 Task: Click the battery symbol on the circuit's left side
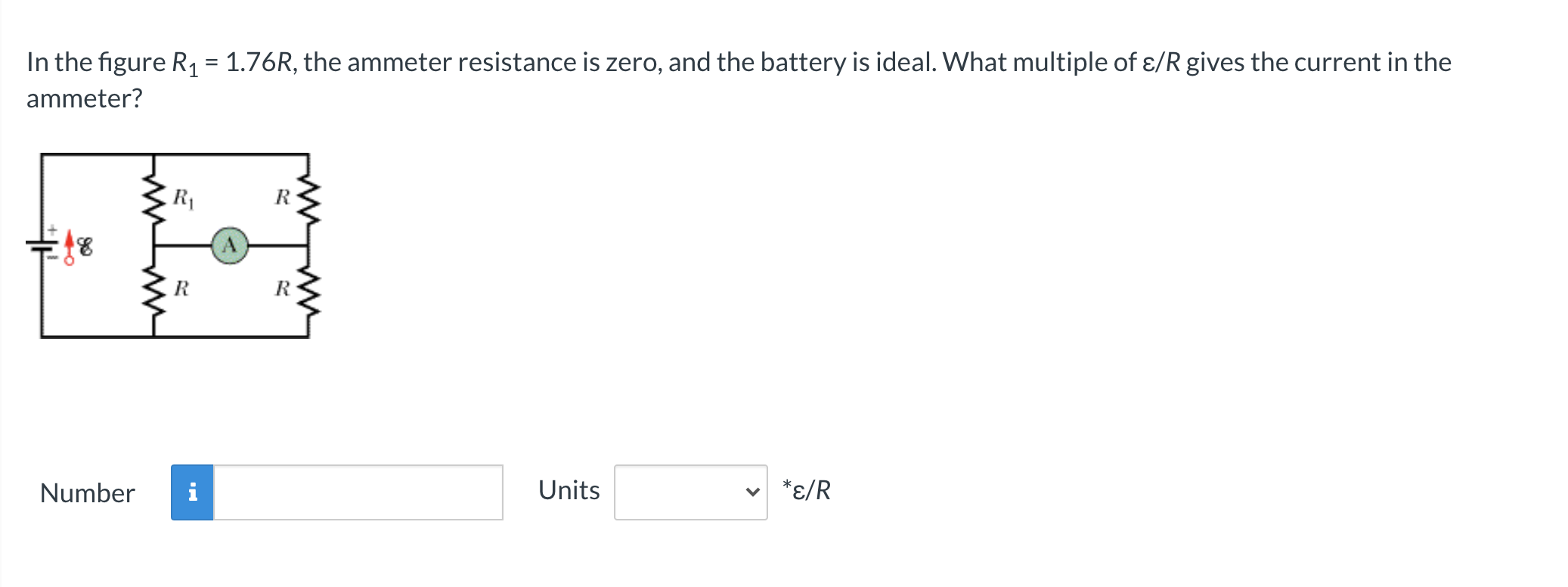[x=42, y=245]
